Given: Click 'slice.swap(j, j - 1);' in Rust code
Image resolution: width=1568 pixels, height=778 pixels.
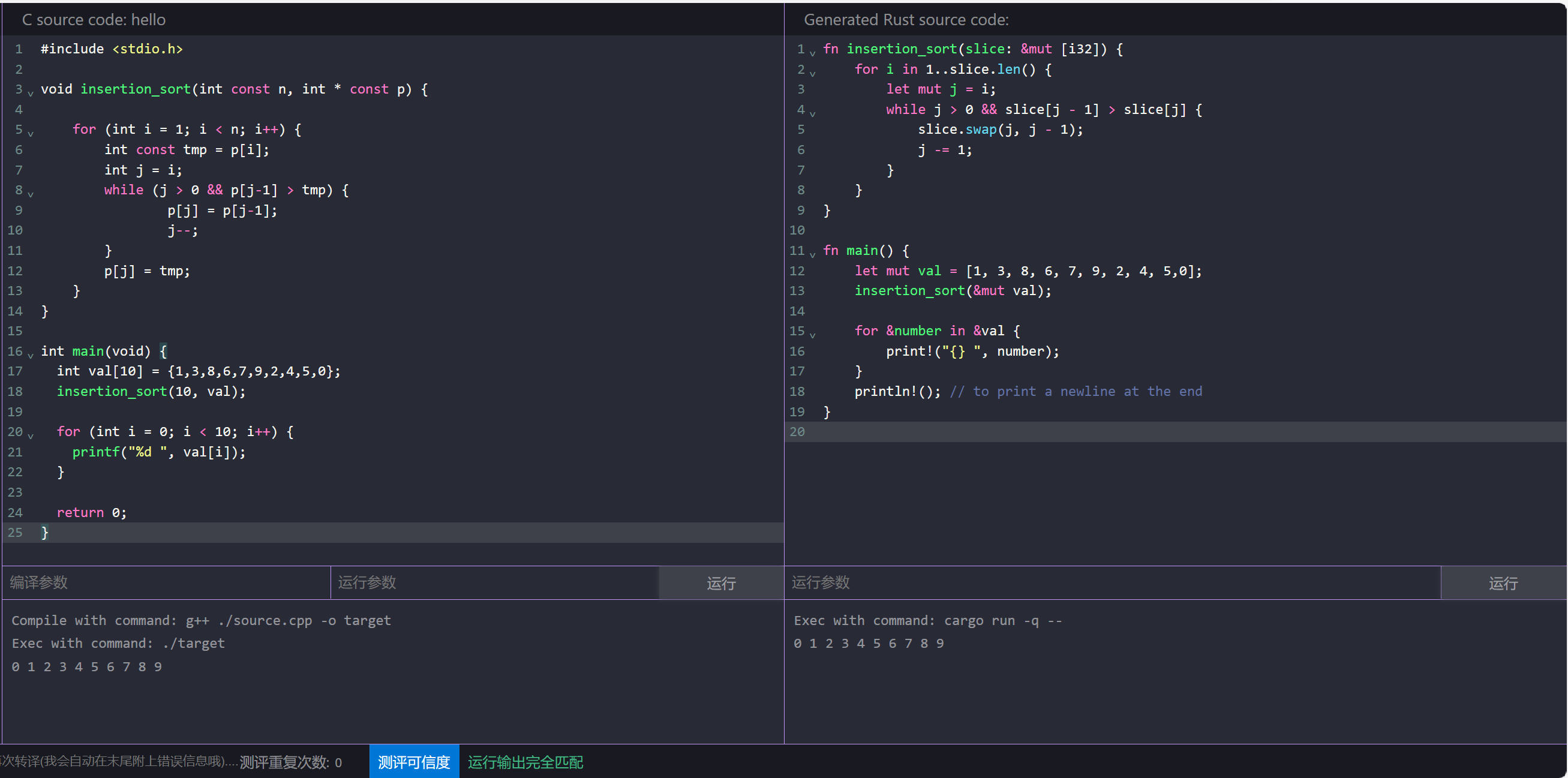Looking at the screenshot, I should tap(1000, 130).
